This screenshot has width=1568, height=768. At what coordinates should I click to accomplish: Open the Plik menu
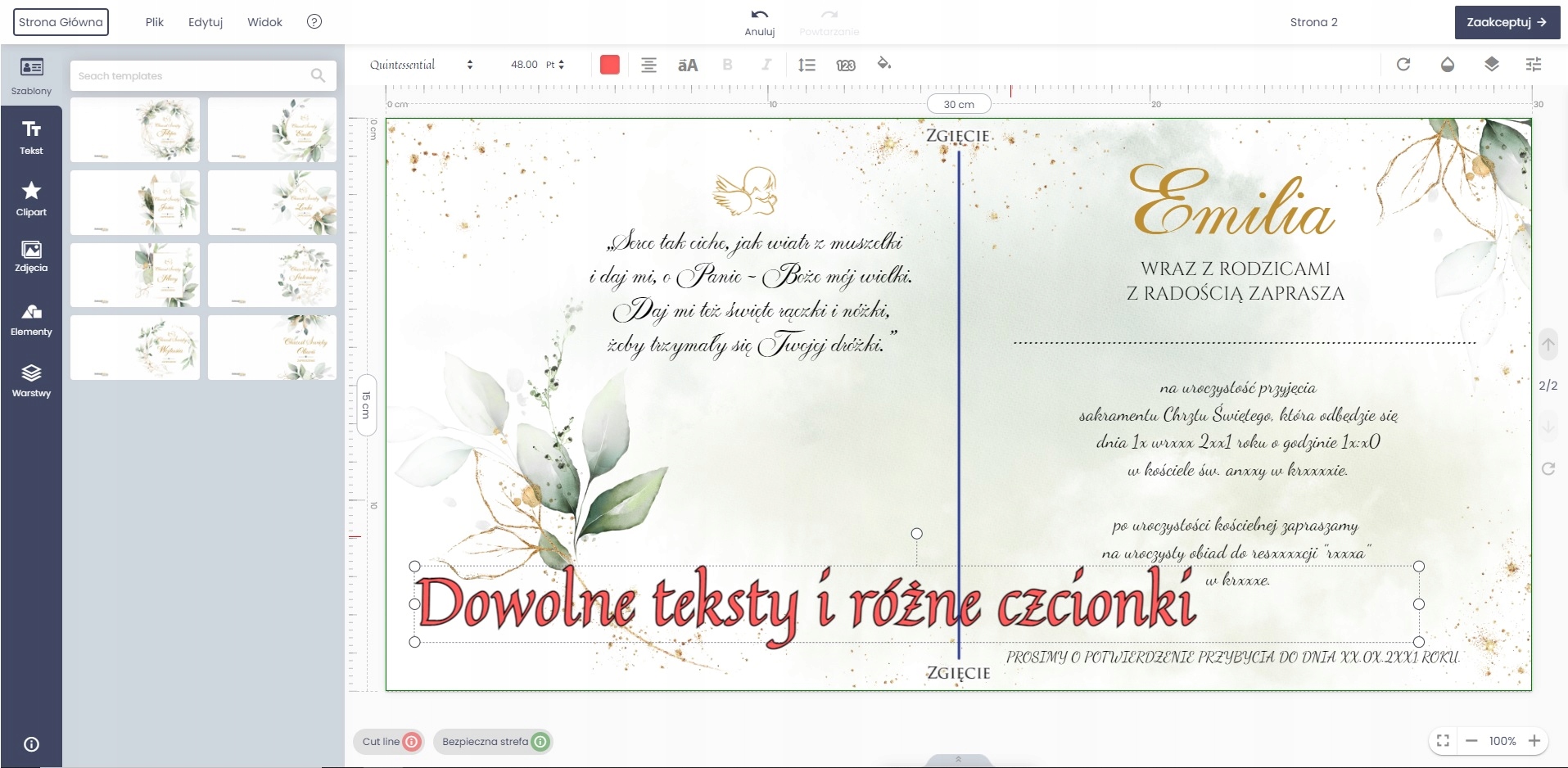point(155,22)
